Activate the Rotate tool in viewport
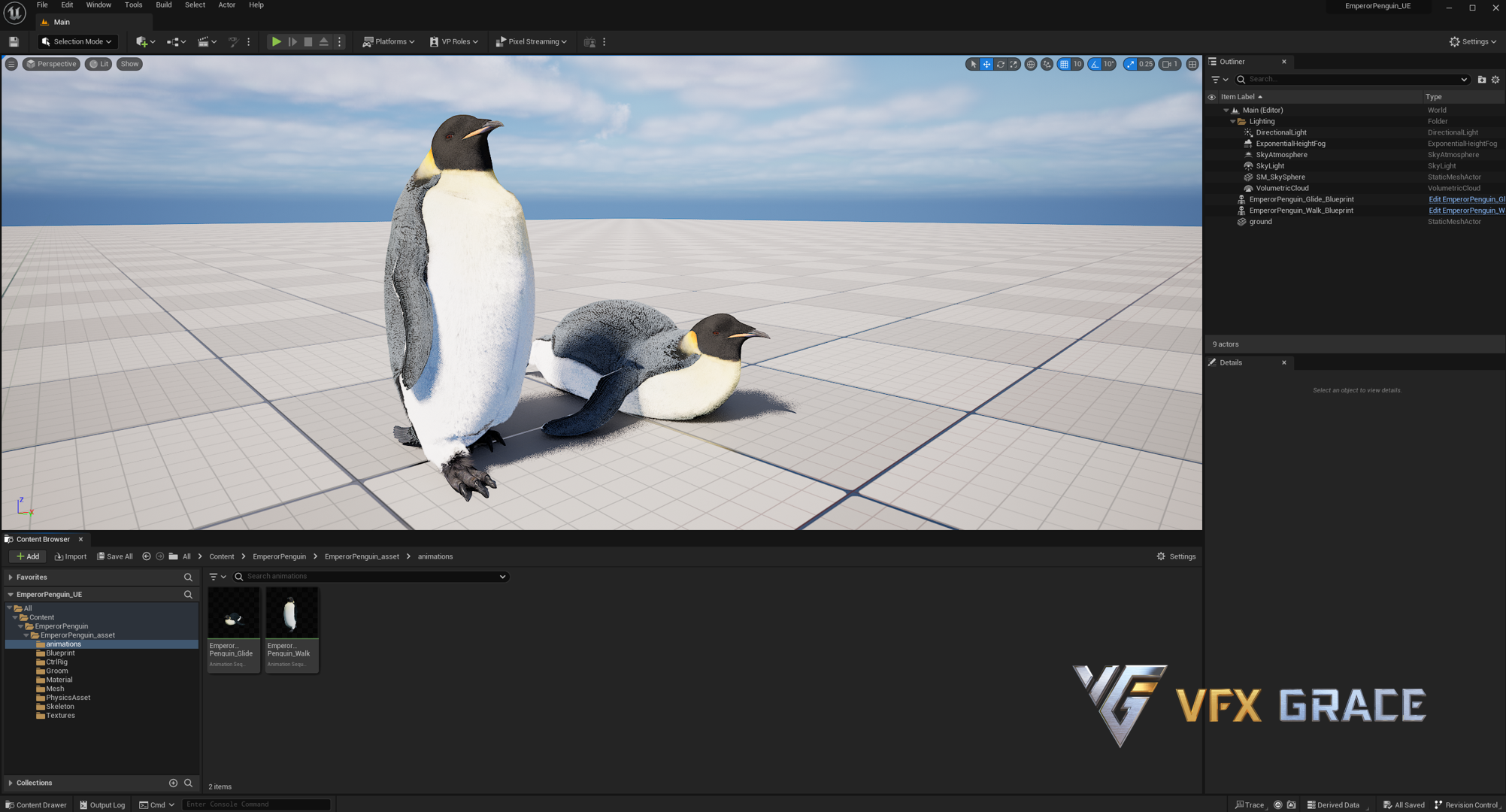Viewport: 1506px width, 812px height. point(1001,65)
